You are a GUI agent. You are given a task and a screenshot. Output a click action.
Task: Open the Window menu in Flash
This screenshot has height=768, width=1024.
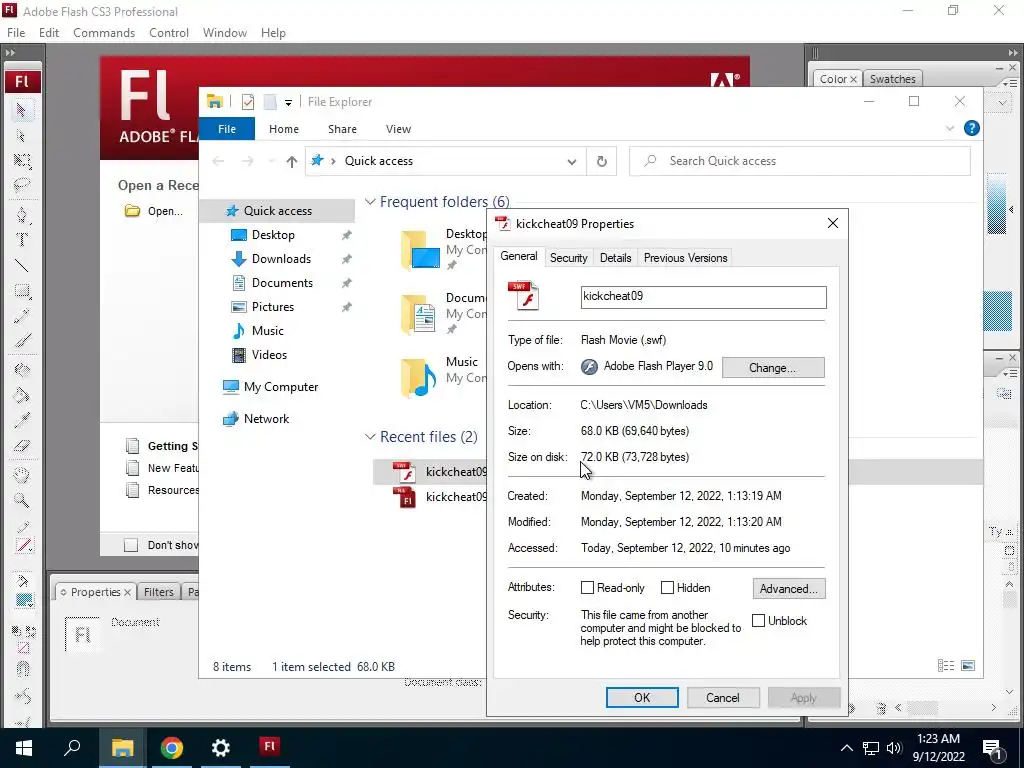(225, 33)
